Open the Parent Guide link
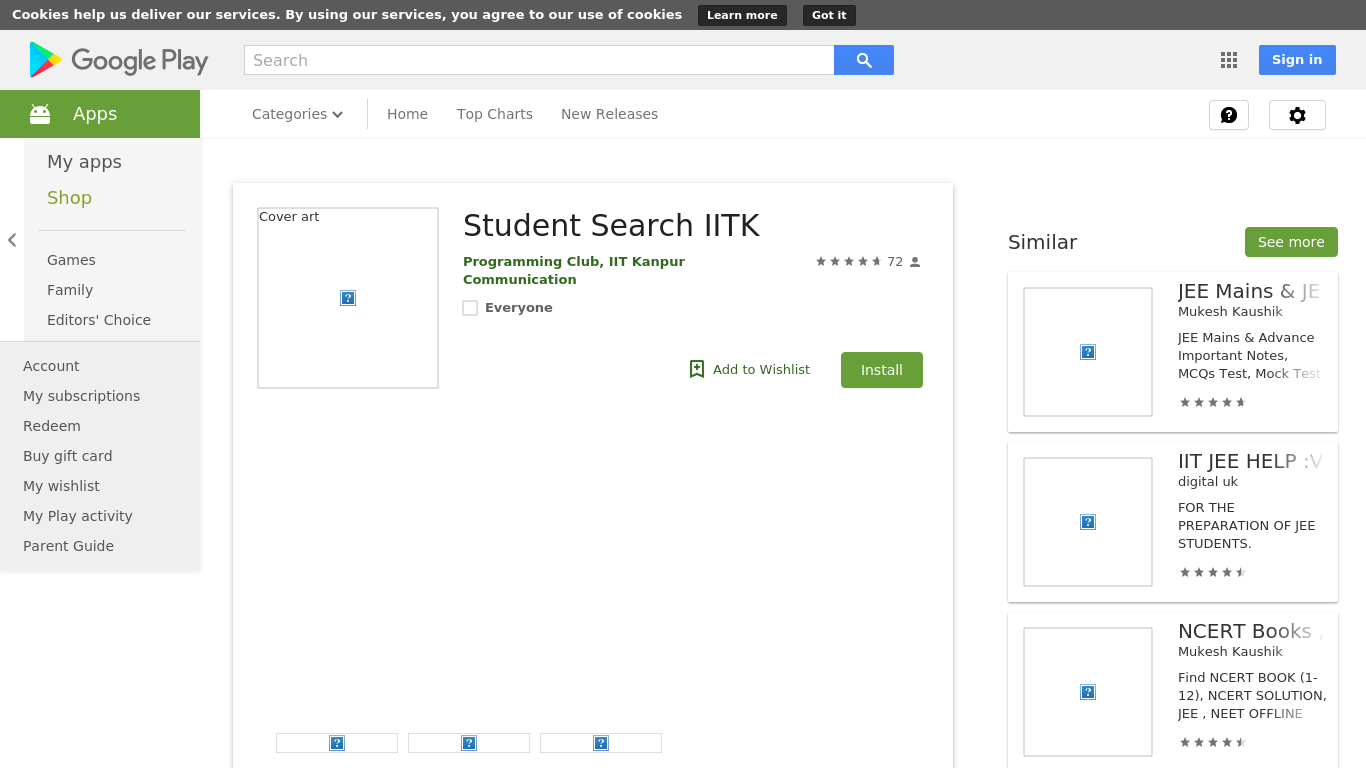Image resolution: width=1366 pixels, height=768 pixels. point(68,546)
